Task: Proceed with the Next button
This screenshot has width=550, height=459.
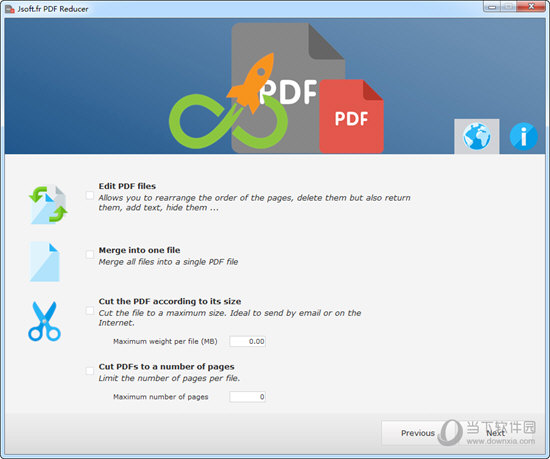Action: 495,433
